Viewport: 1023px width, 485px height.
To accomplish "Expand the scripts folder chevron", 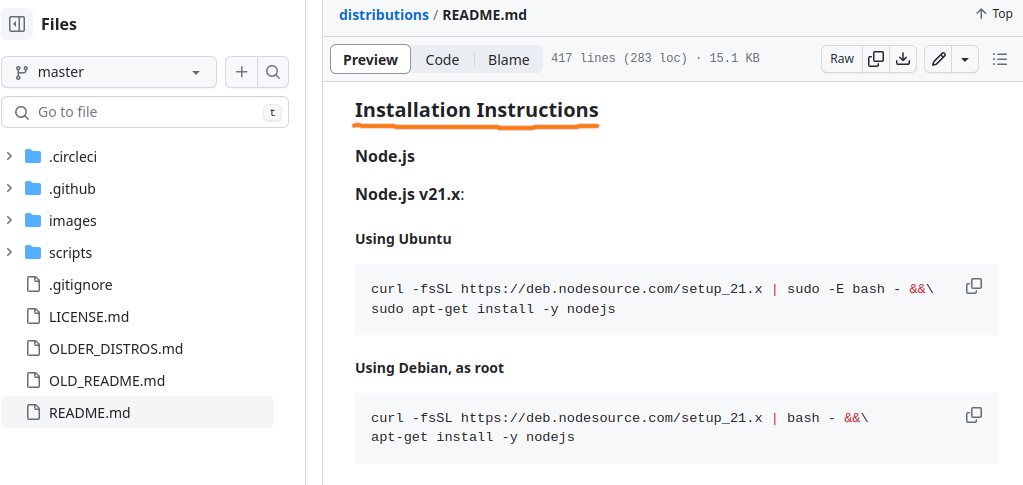I will (x=9, y=252).
